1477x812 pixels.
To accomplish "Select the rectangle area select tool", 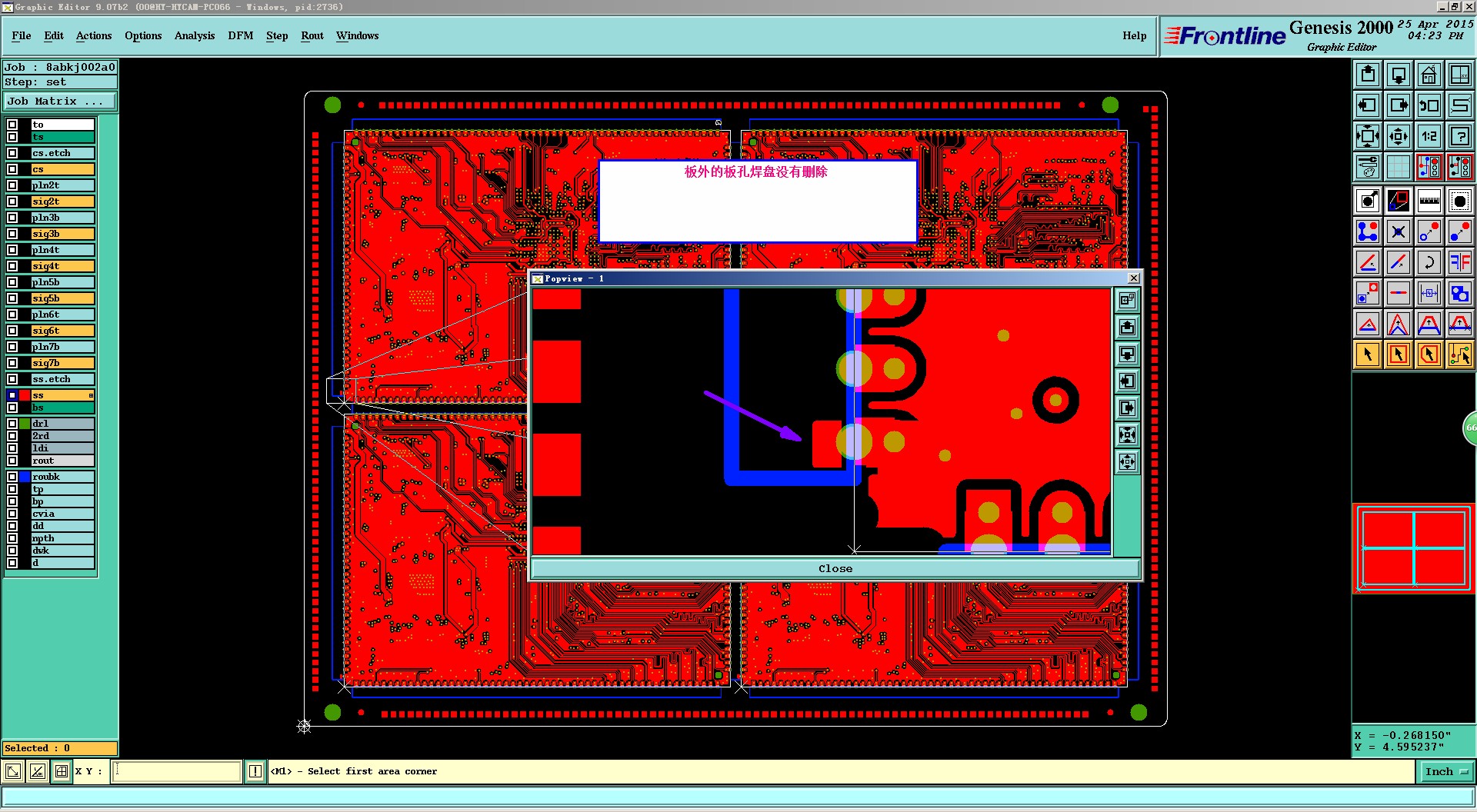I will (x=1399, y=354).
